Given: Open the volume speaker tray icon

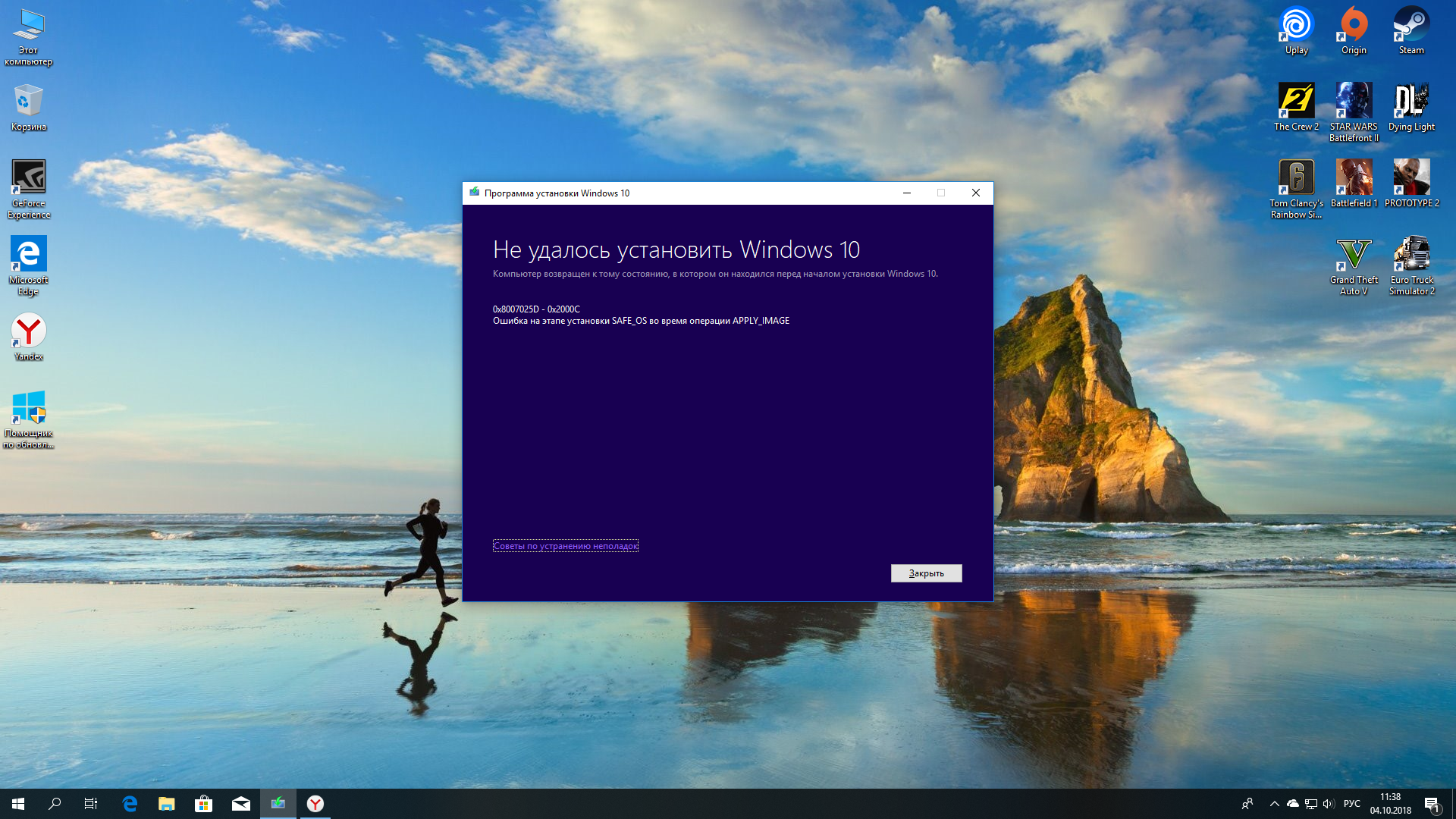Looking at the screenshot, I should (x=1329, y=804).
